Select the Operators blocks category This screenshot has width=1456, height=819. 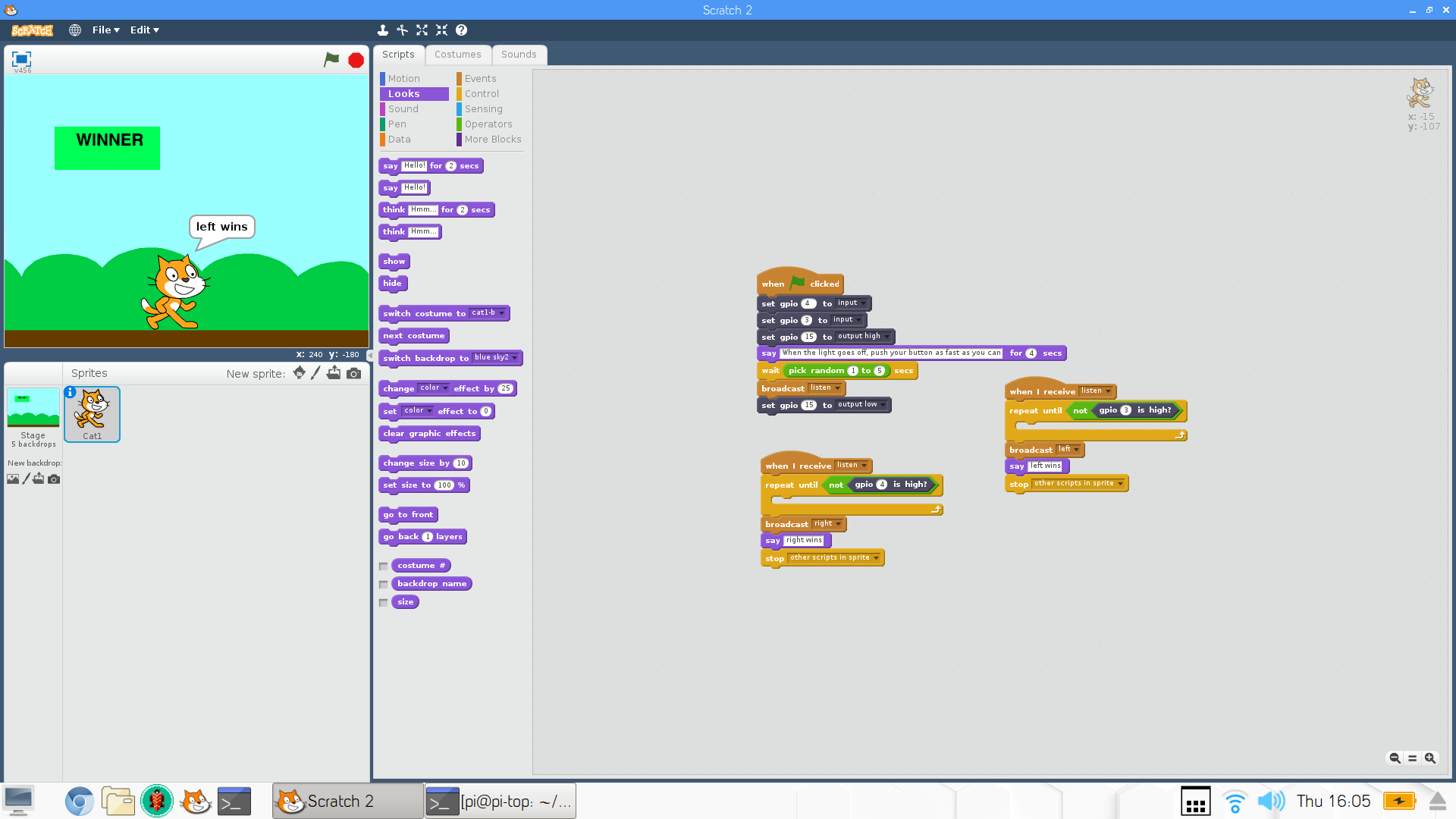tap(488, 124)
